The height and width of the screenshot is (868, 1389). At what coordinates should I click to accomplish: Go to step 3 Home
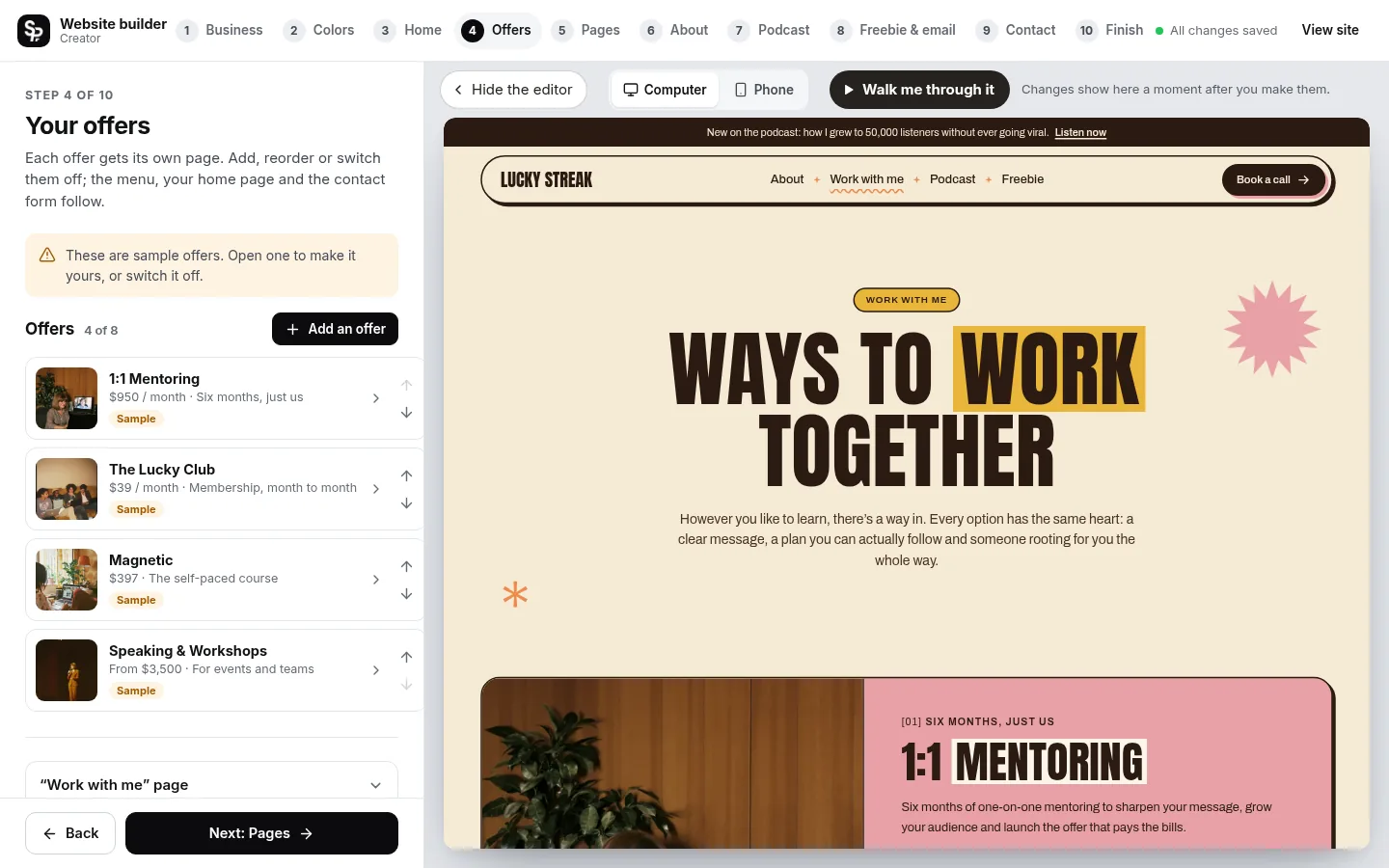[x=409, y=31]
